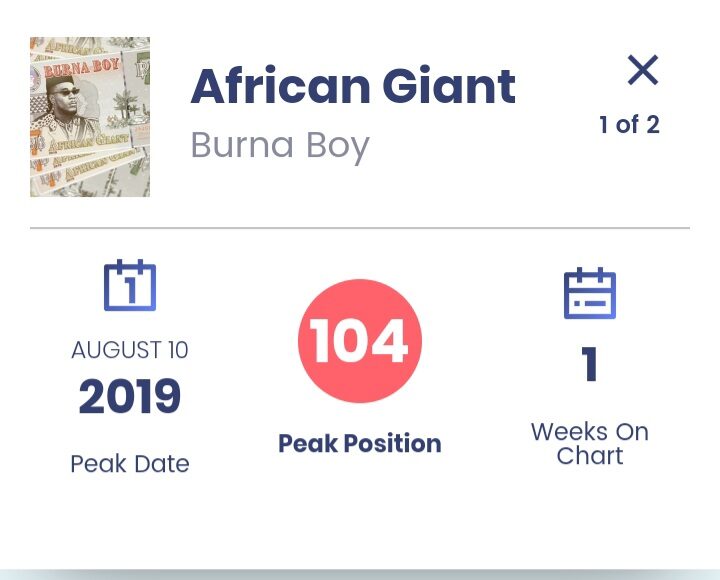Screen dimensions: 720x580
Task: Click the Weeks On Chart label
Action: [x=590, y=444]
